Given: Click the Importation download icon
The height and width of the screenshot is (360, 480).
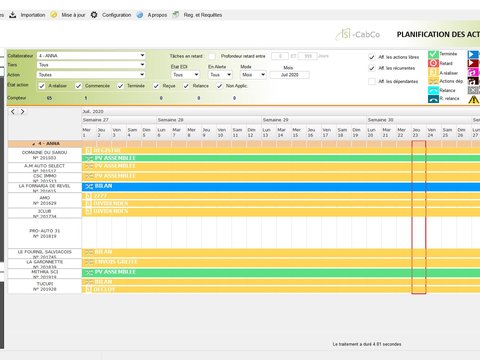Looking at the screenshot, I should coord(13,15).
